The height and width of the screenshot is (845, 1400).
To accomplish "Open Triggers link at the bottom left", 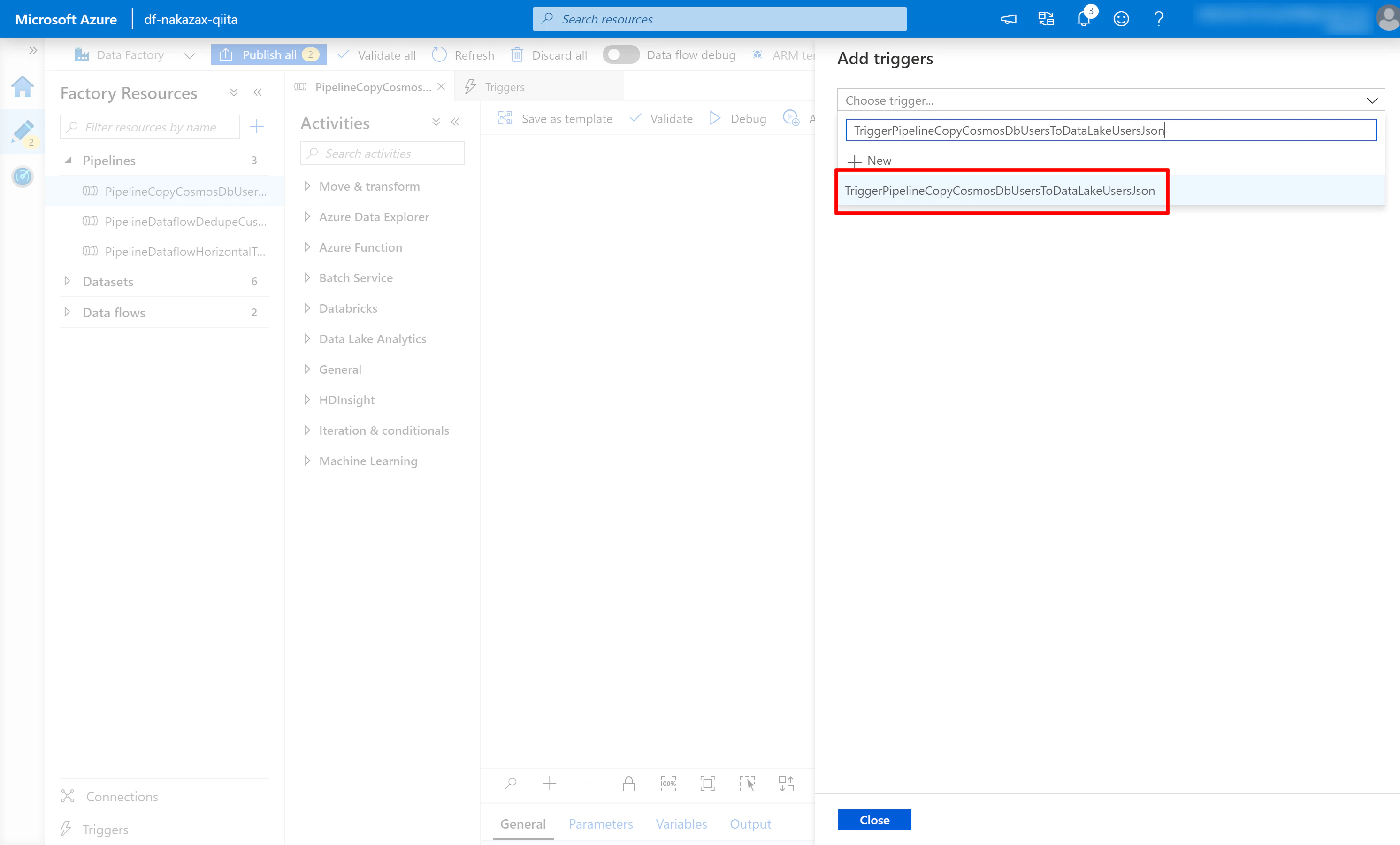I will pyautogui.click(x=94, y=830).
